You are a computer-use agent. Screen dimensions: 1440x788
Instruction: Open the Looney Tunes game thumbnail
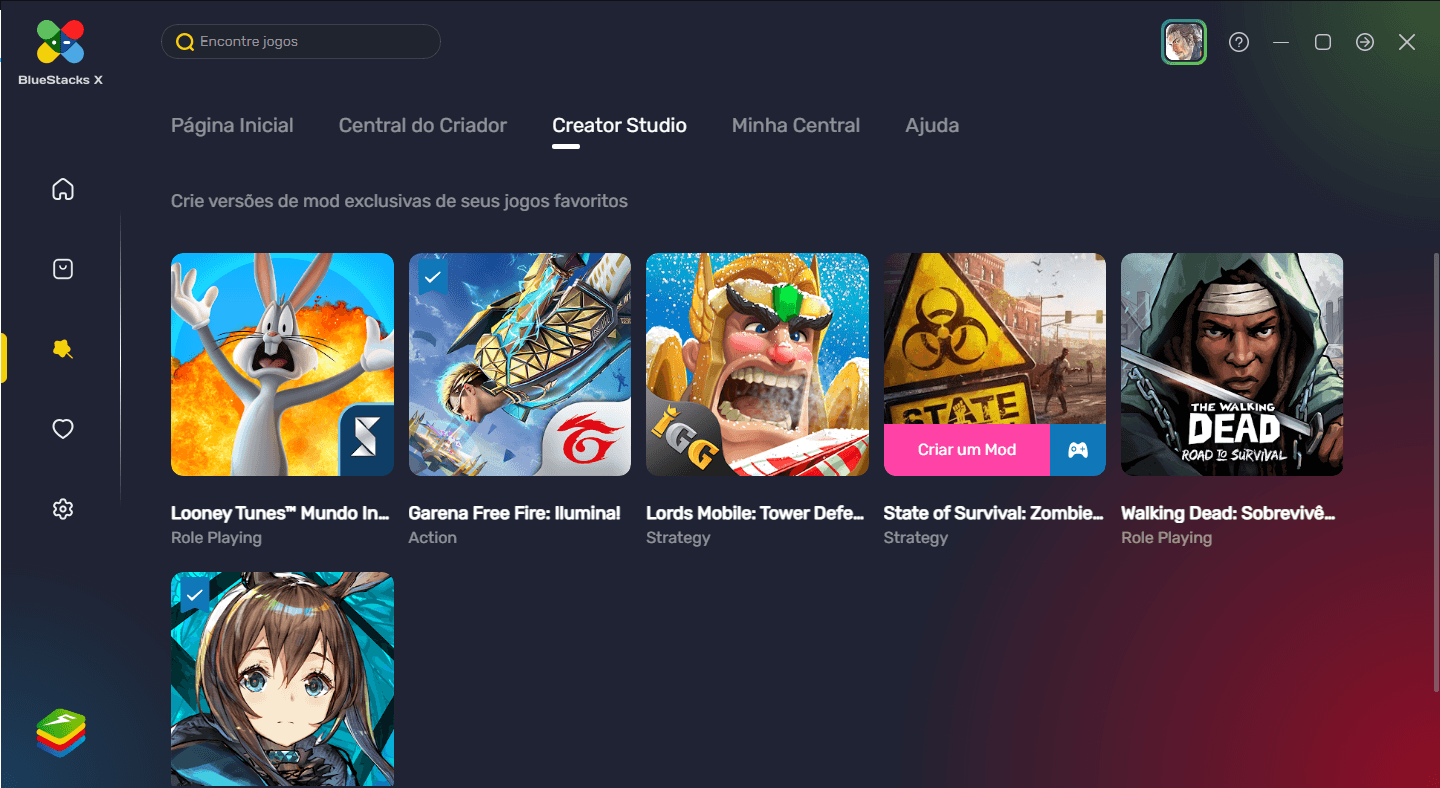pyautogui.click(x=282, y=364)
